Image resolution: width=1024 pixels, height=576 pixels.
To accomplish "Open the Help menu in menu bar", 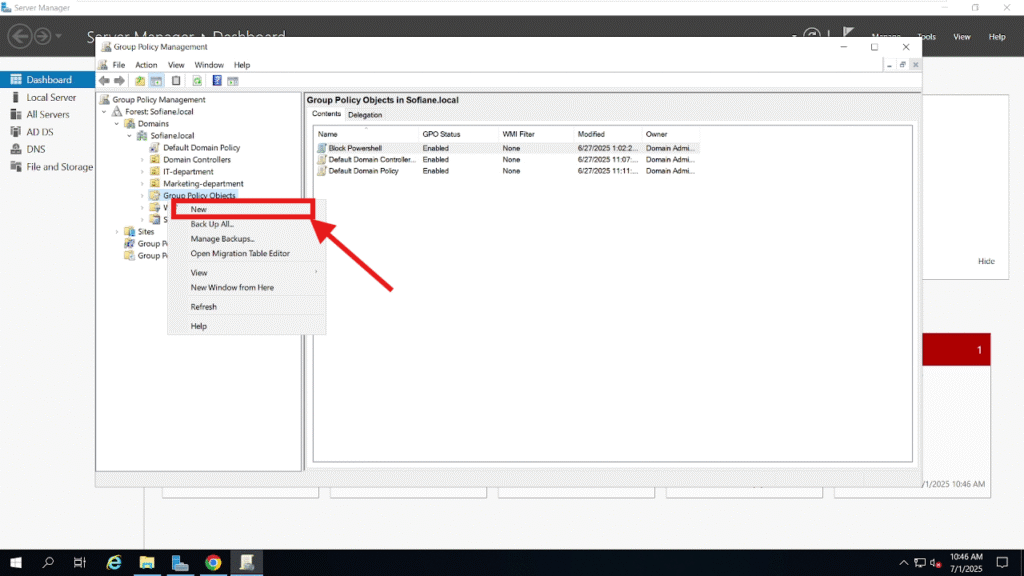I will (x=242, y=65).
